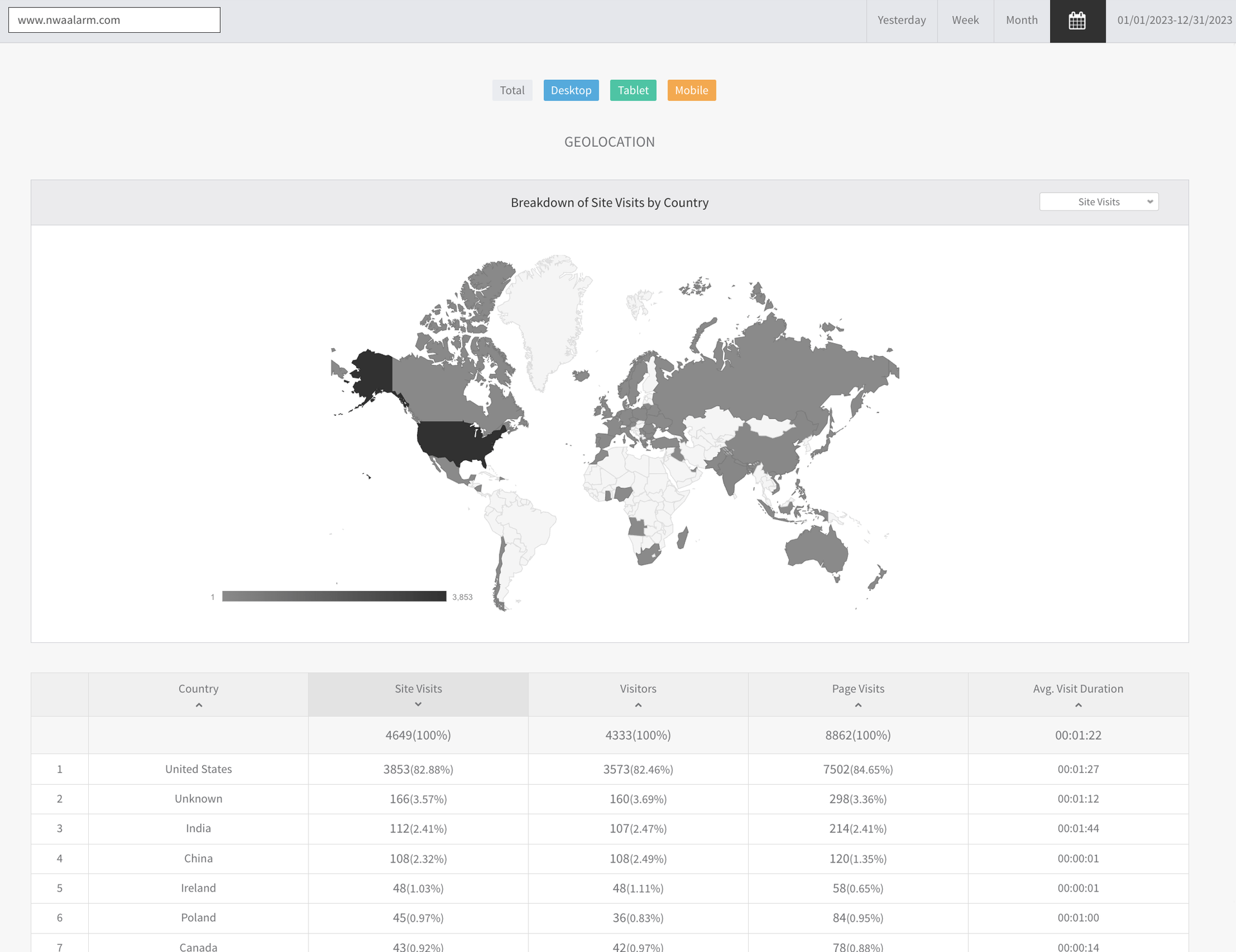Screen dimensions: 1236x952
Task: Select the Week time range tab
Action: click(965, 21)
